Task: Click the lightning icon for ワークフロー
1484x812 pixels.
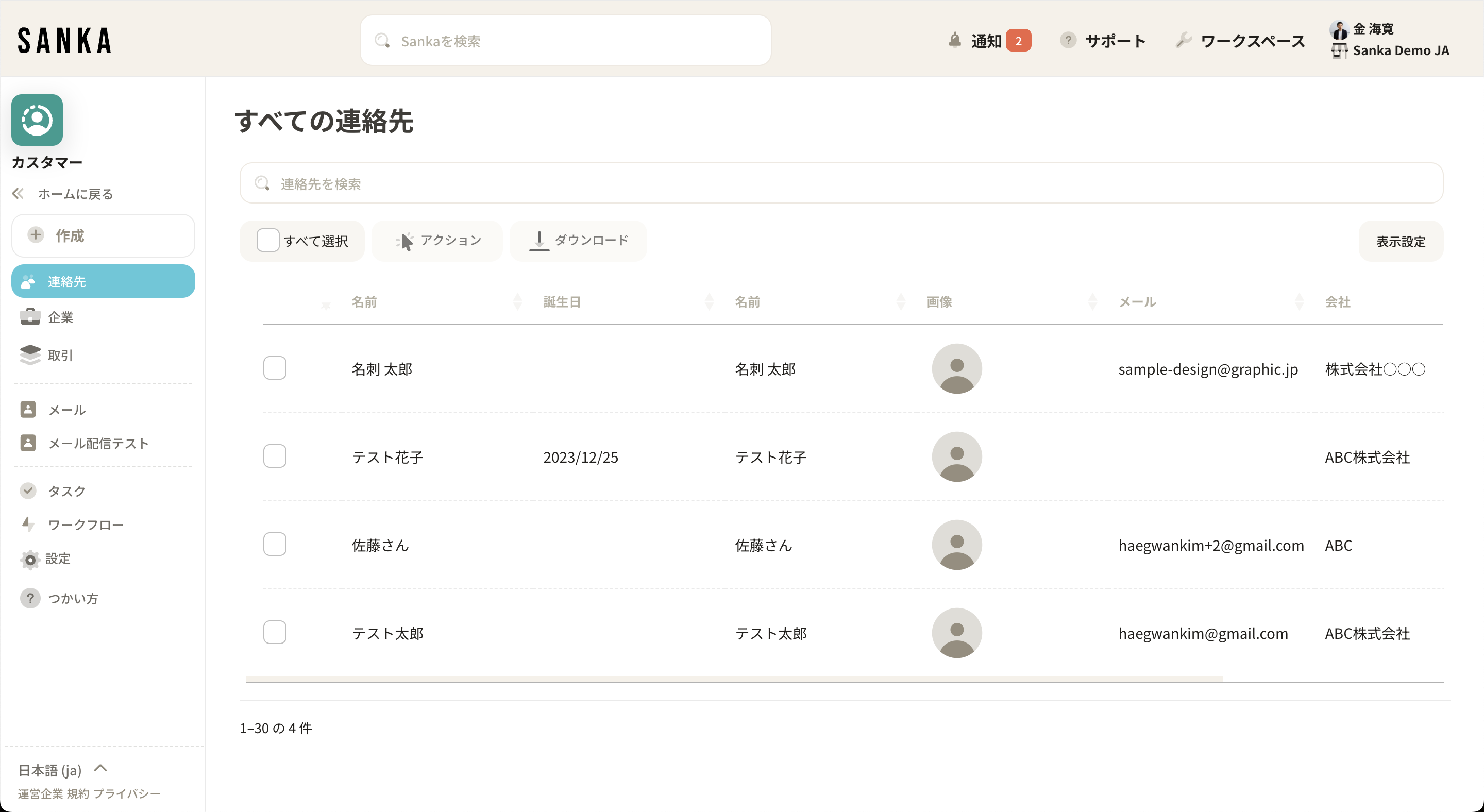Action: point(28,524)
